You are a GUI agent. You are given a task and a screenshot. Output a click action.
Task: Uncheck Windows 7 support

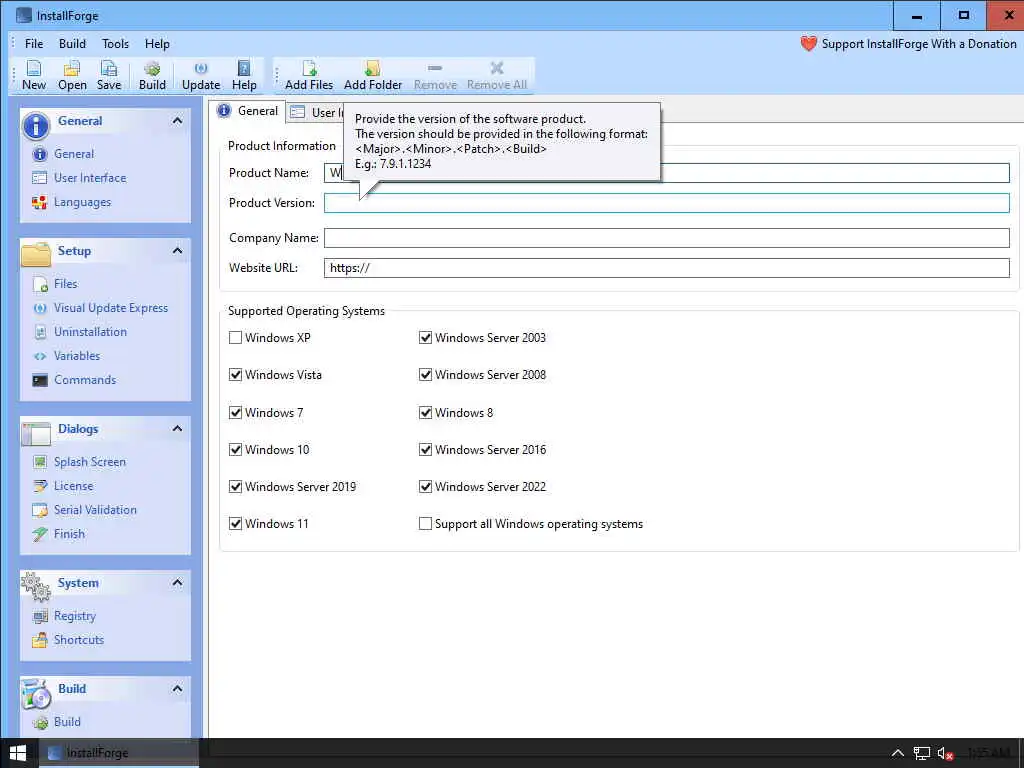click(x=236, y=413)
